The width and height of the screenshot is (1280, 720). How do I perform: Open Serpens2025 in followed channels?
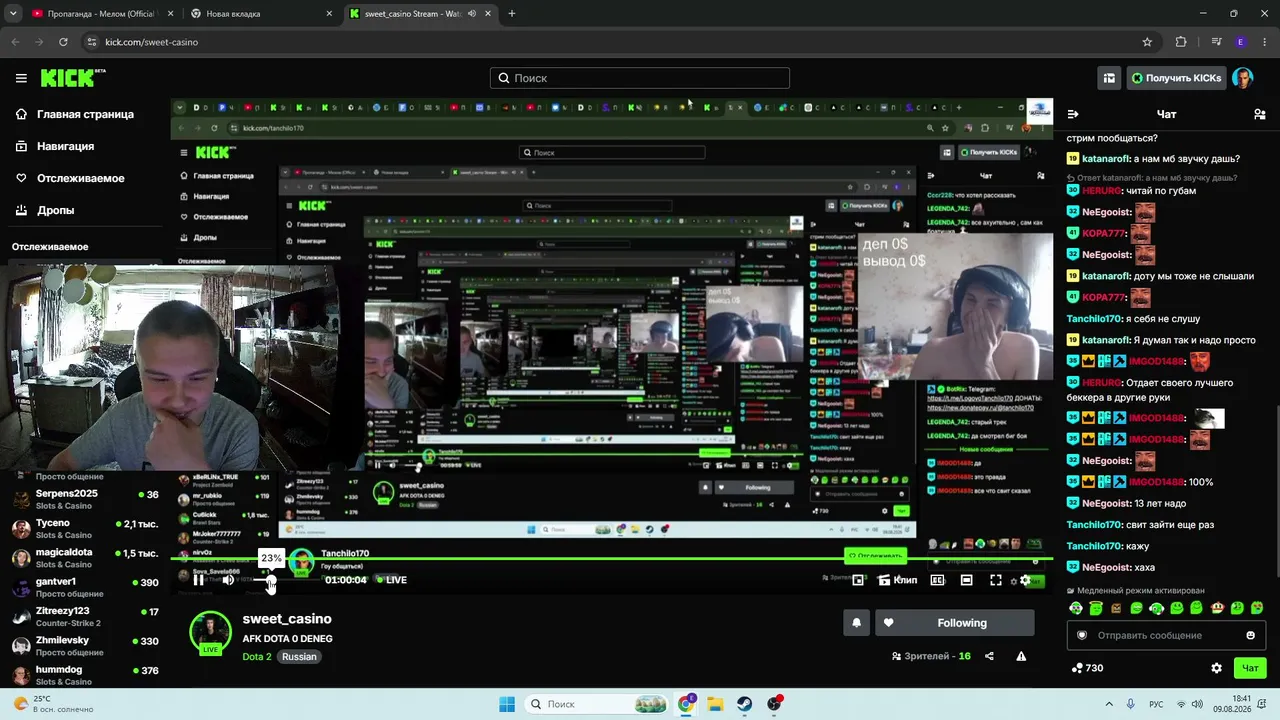85,499
